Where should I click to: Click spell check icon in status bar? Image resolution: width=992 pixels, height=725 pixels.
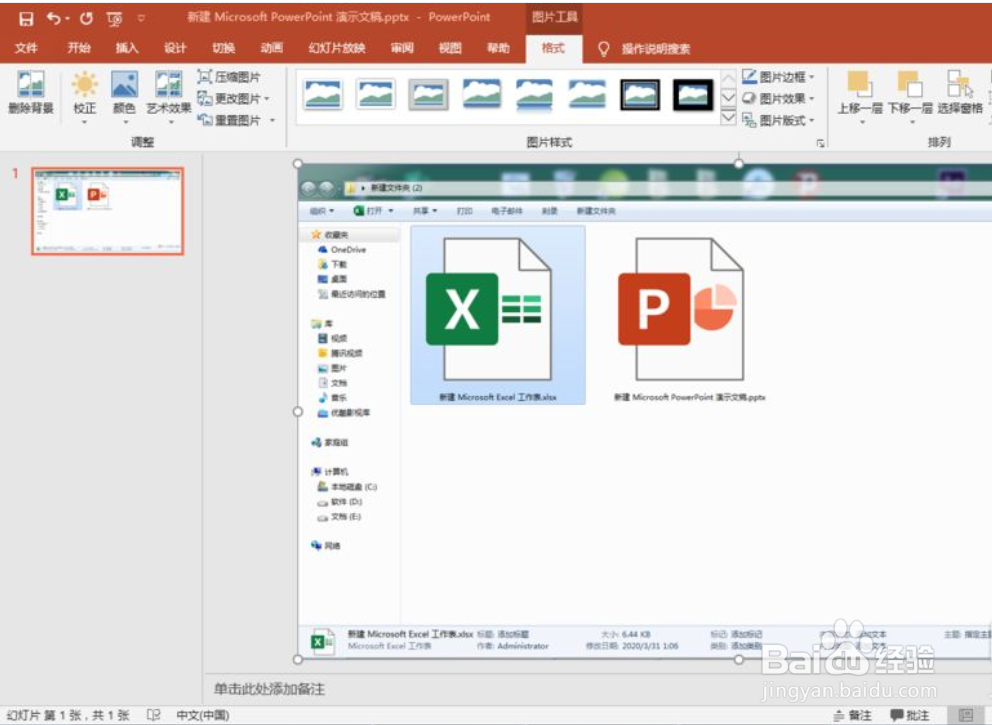[x=153, y=715]
